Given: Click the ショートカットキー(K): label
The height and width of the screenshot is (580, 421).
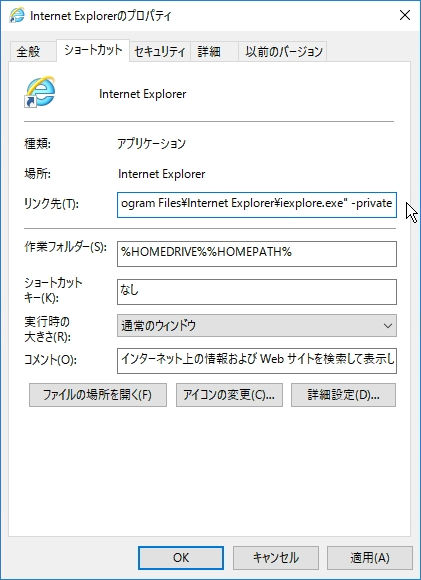Looking at the screenshot, I should [53, 290].
